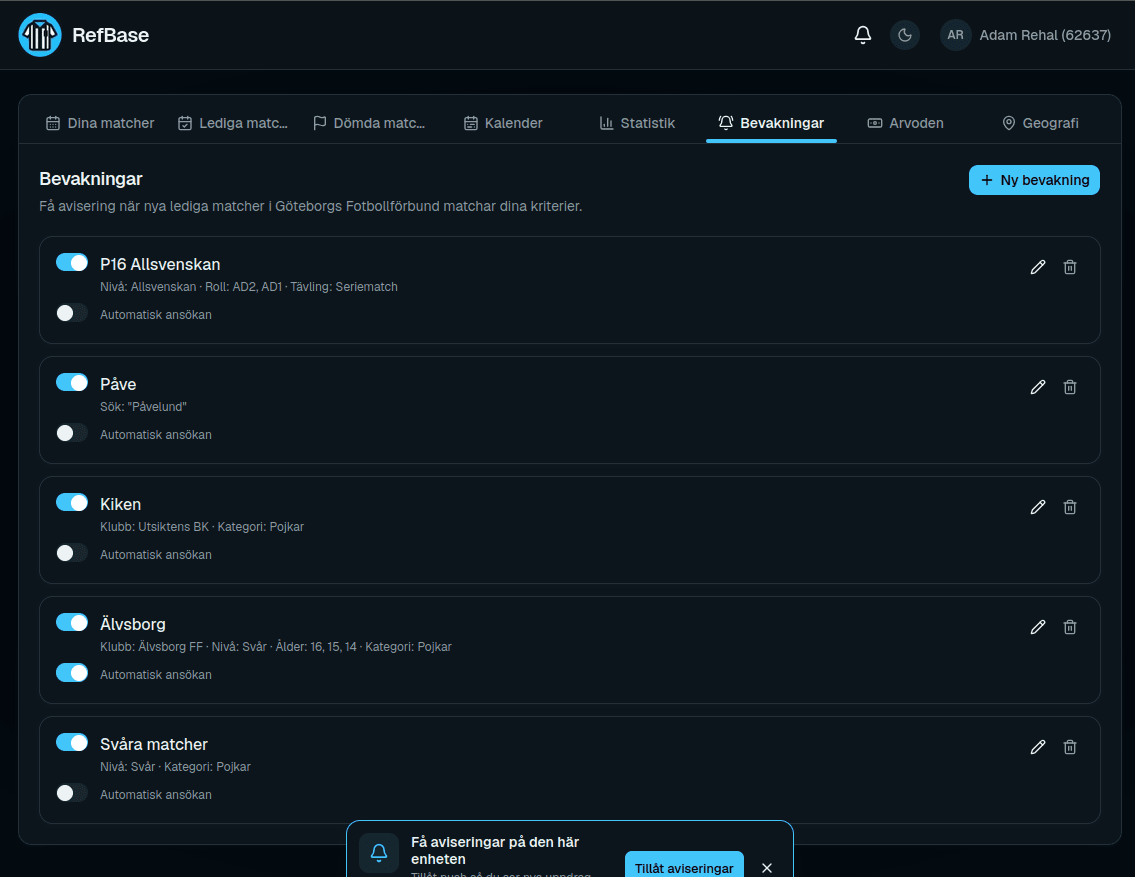Delete the Kiken watch with trash icon

[1069, 507]
